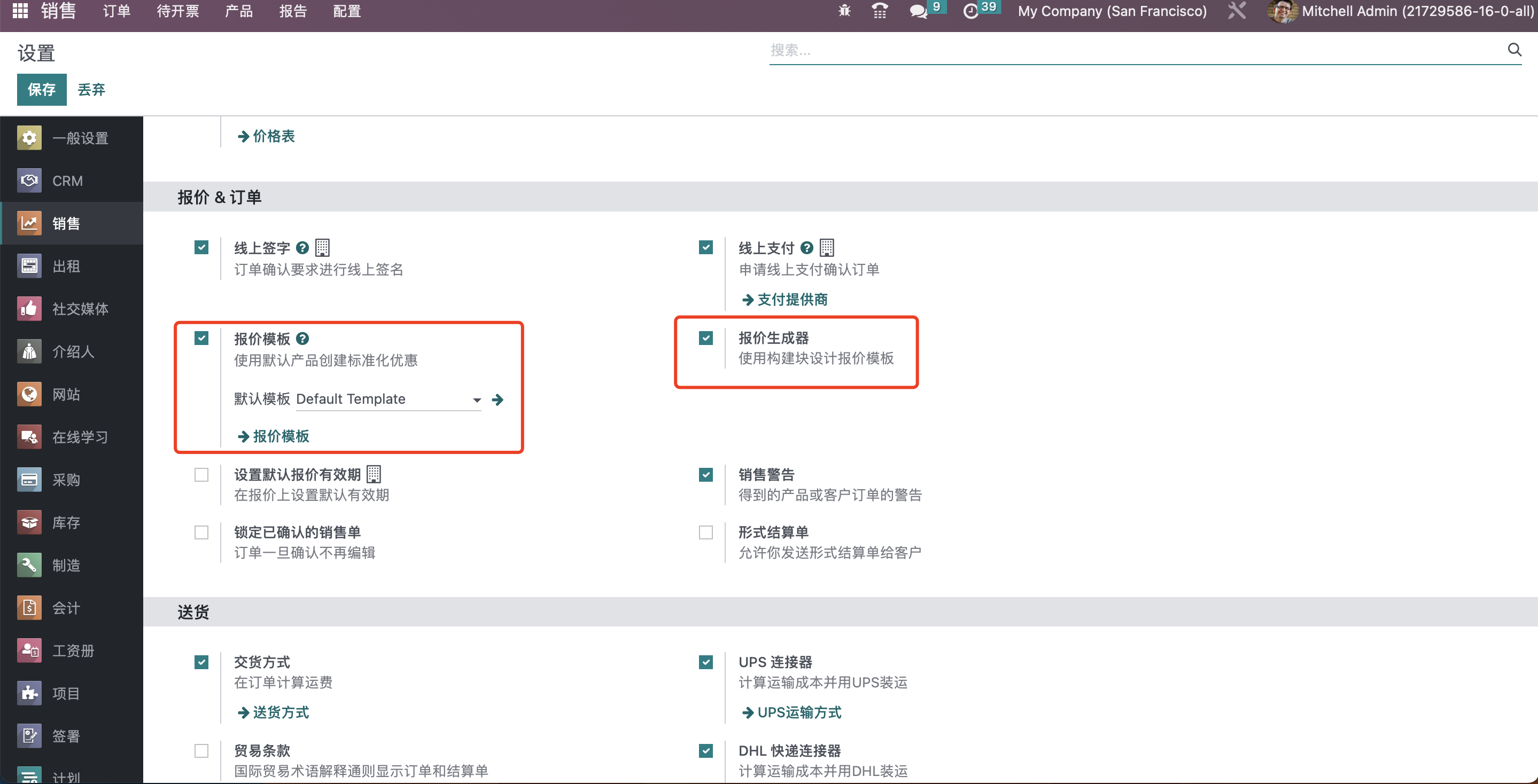Open the activities clock icon
Viewport: 1538px width, 784px height.
[971, 11]
